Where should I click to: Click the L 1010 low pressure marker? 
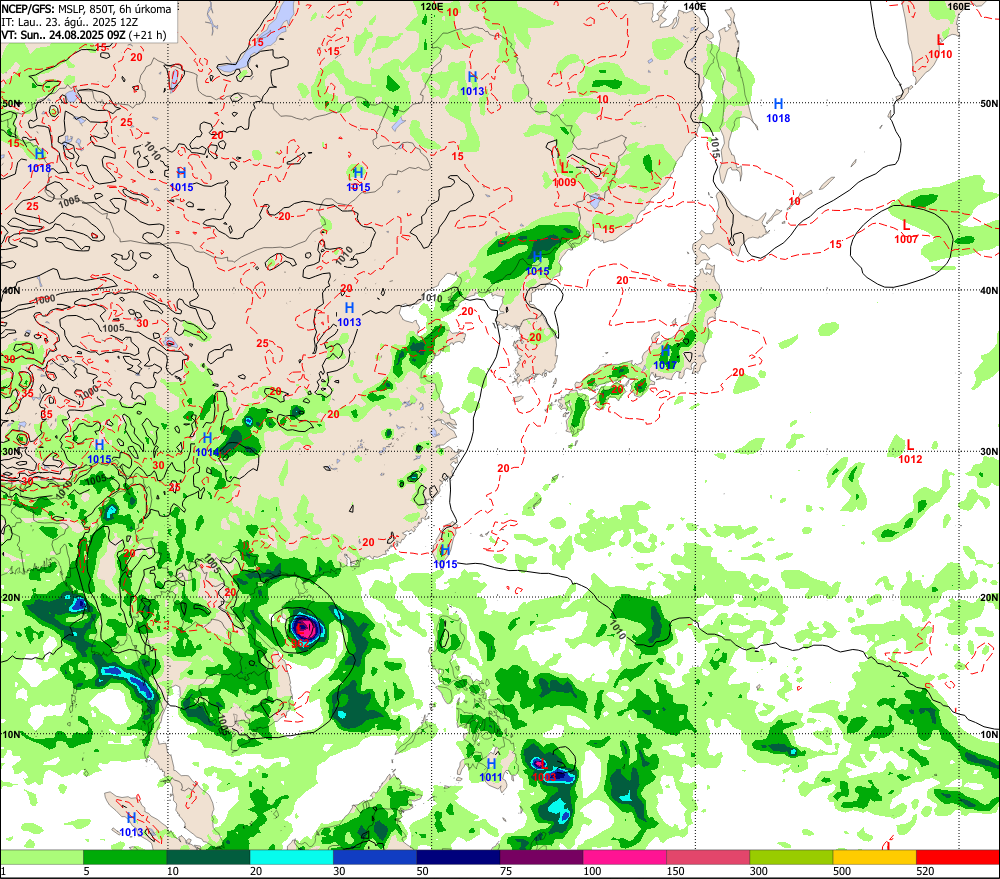(x=940, y=47)
